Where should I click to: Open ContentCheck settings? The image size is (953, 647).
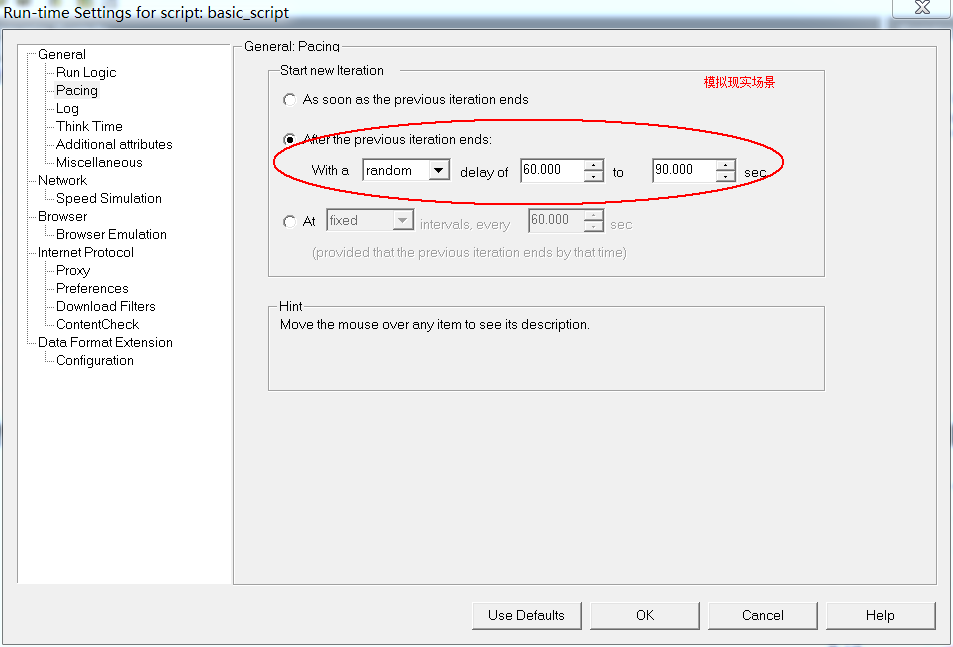(x=97, y=324)
